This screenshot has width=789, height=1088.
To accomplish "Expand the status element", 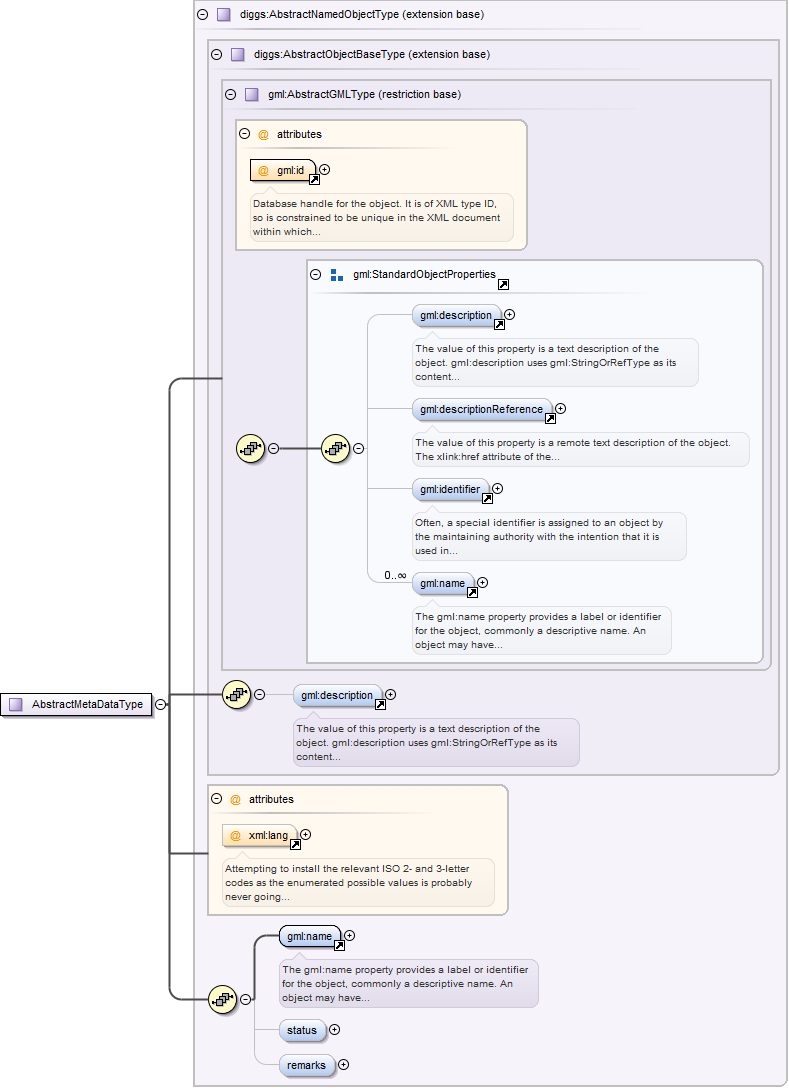I will coord(334,1029).
